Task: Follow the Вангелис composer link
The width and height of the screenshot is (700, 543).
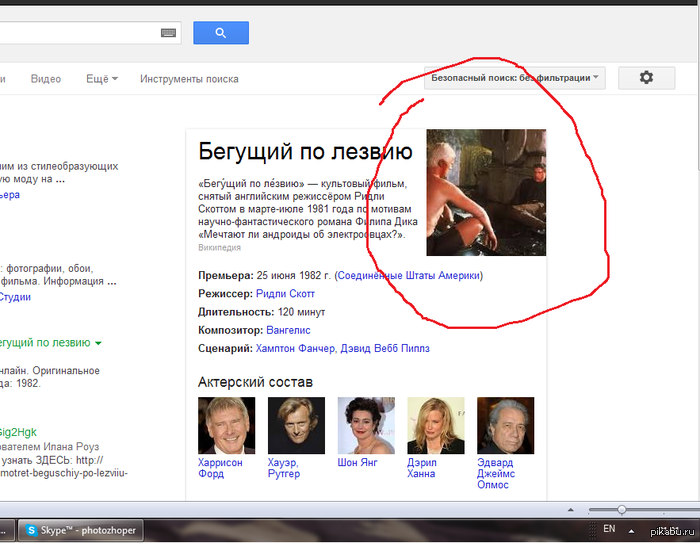Action: click(288, 330)
